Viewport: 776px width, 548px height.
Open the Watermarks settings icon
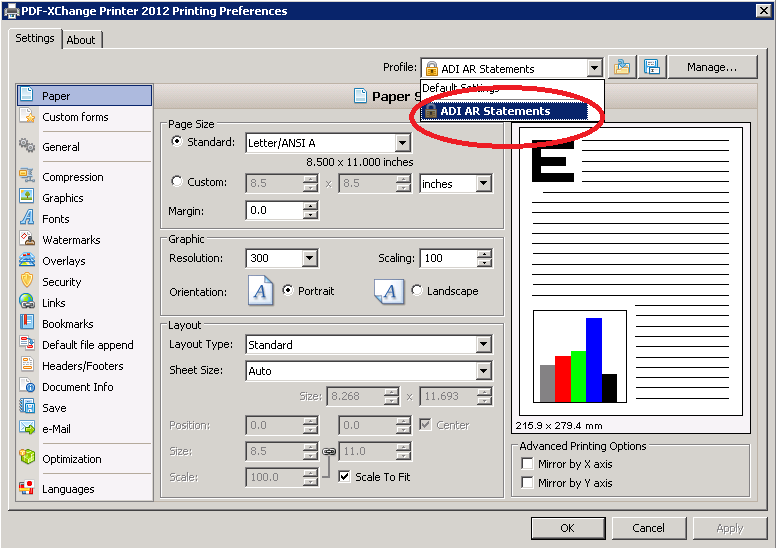pos(27,240)
